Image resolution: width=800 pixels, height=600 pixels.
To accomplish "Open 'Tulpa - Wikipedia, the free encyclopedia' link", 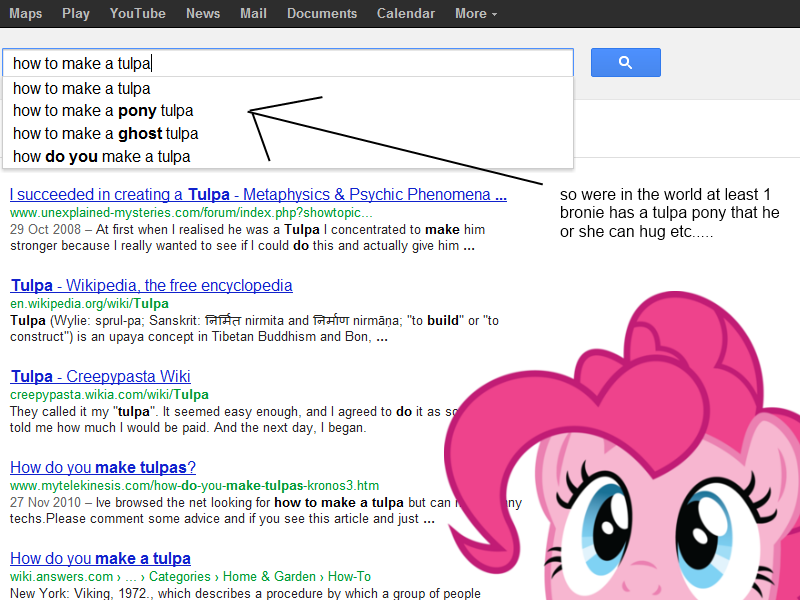I will (152, 285).
